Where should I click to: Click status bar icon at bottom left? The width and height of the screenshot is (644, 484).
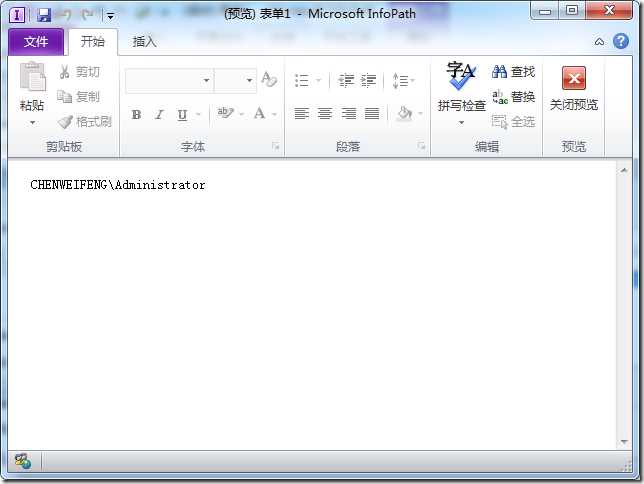(x=23, y=461)
